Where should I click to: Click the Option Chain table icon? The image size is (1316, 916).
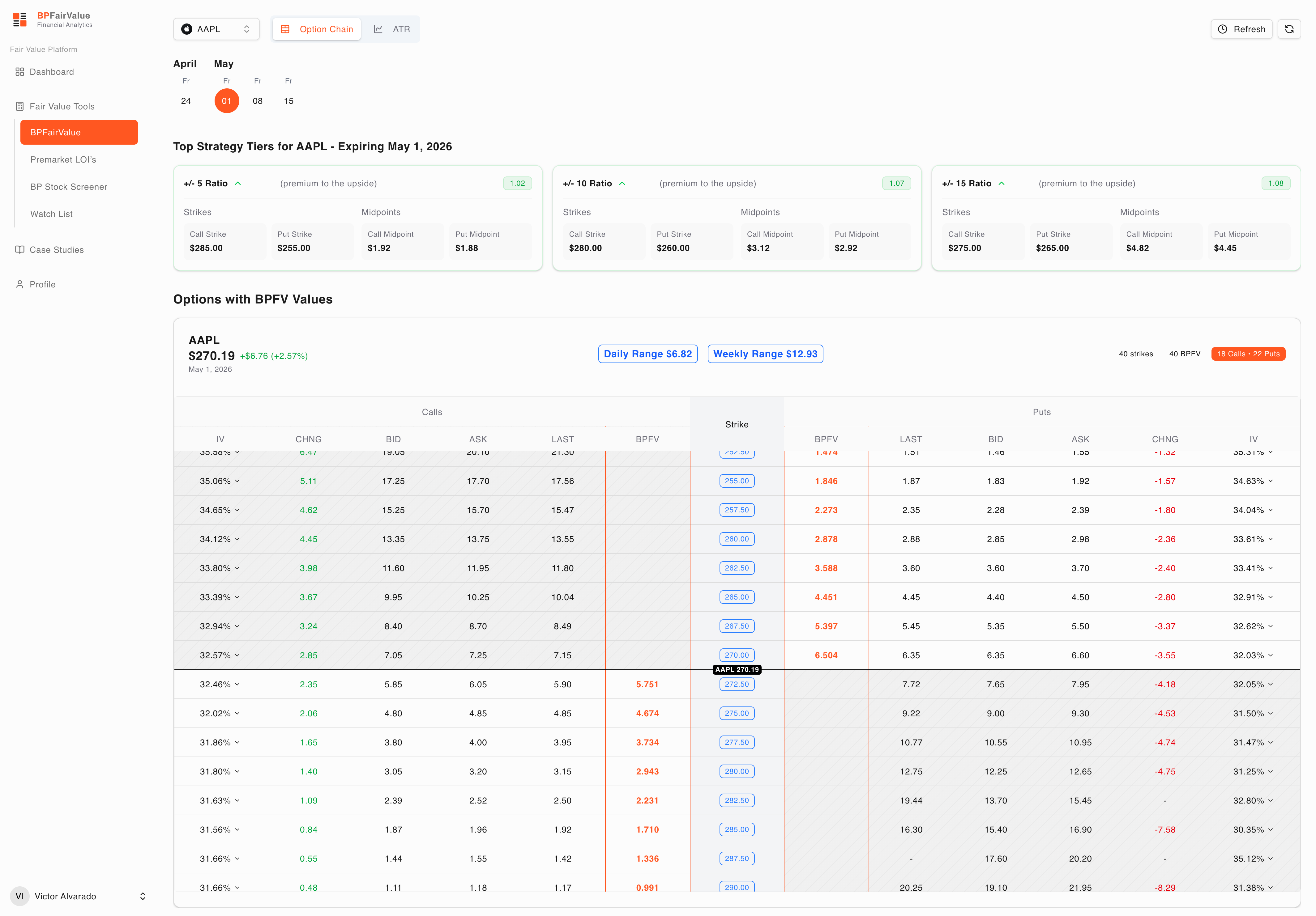pyautogui.click(x=285, y=29)
